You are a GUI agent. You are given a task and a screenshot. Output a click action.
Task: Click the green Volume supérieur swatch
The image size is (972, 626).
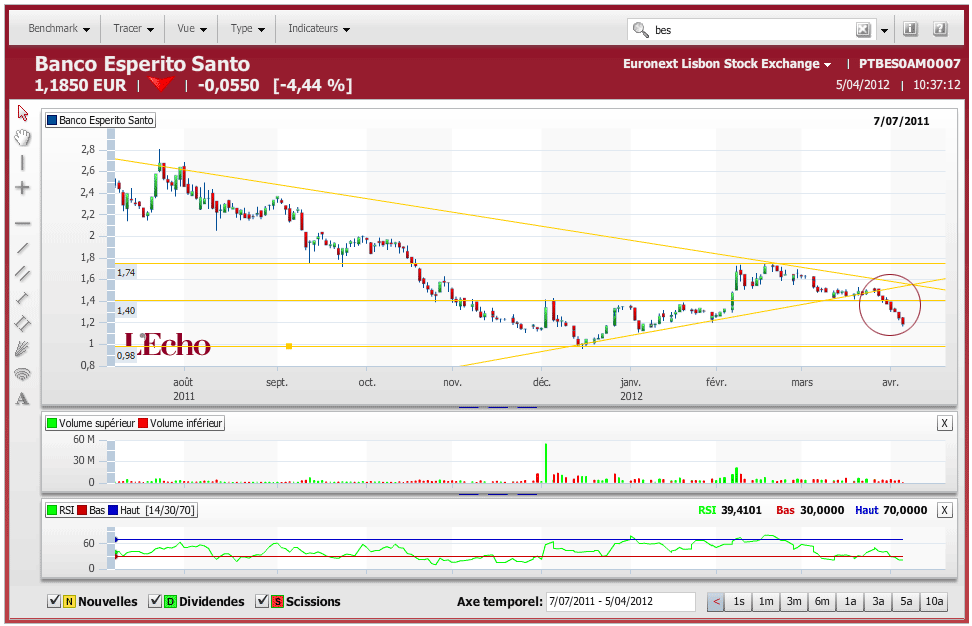click(52, 423)
